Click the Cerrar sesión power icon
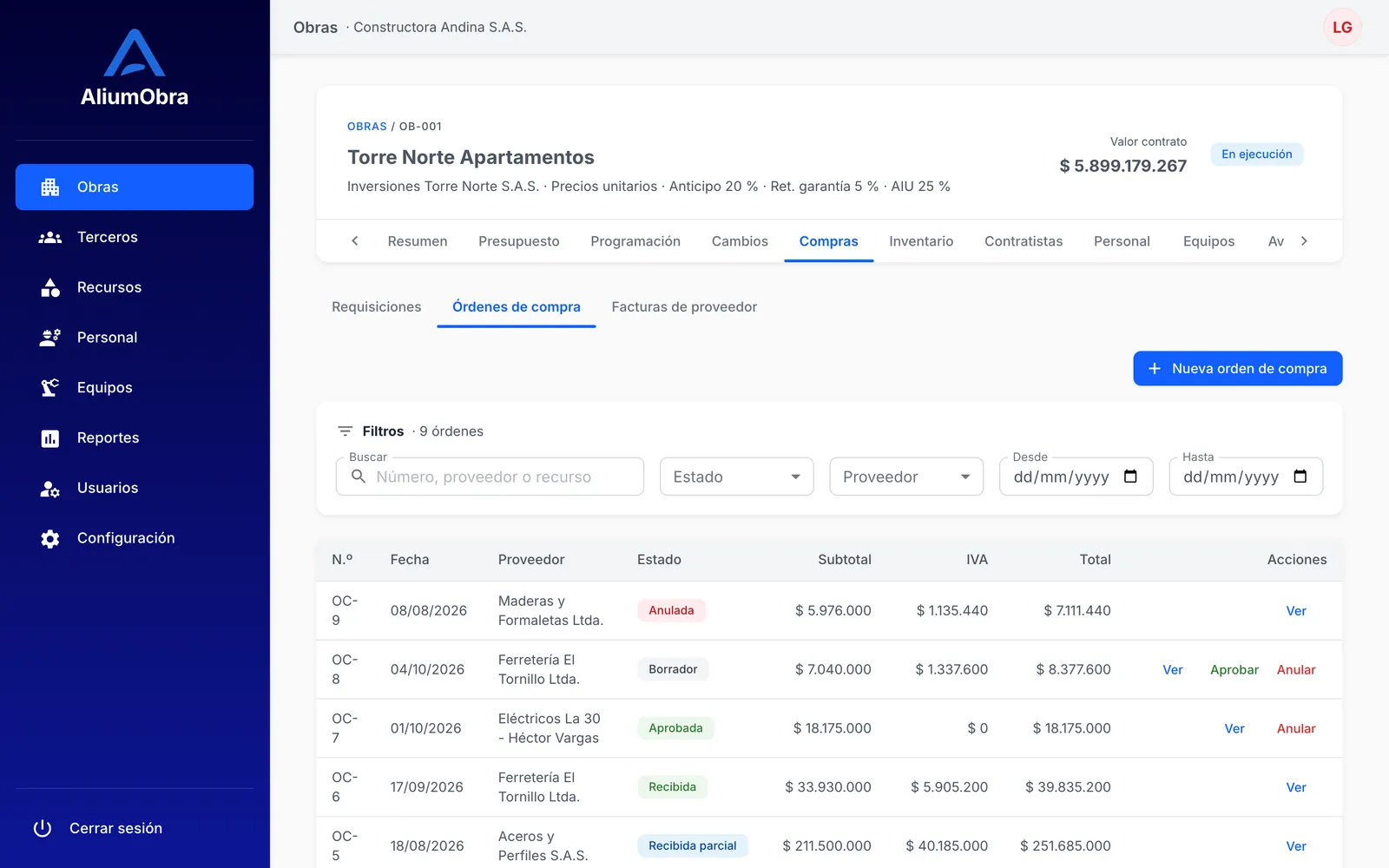This screenshot has height=868, width=1389. click(x=43, y=828)
